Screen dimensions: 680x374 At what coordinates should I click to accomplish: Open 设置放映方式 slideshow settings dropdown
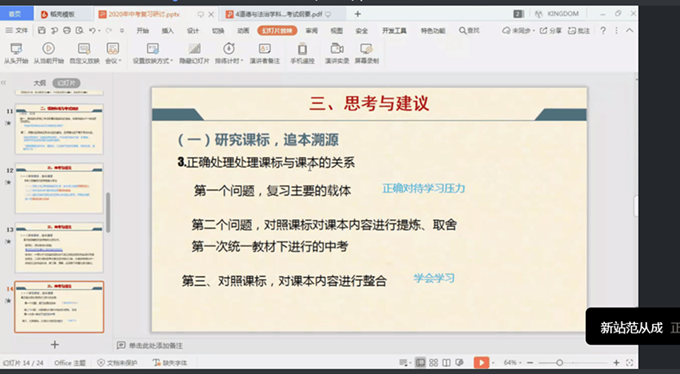pos(153,53)
